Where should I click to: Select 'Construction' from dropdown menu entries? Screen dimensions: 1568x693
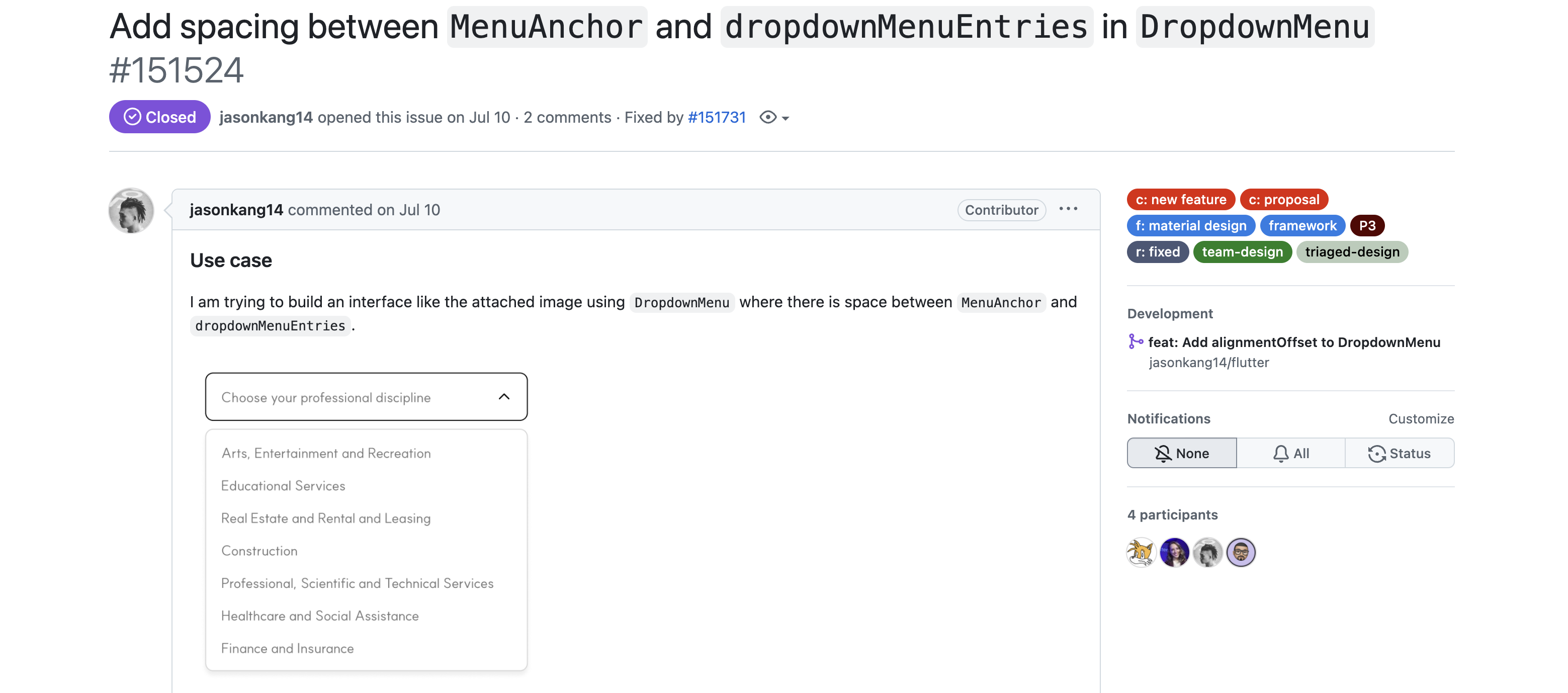point(259,550)
